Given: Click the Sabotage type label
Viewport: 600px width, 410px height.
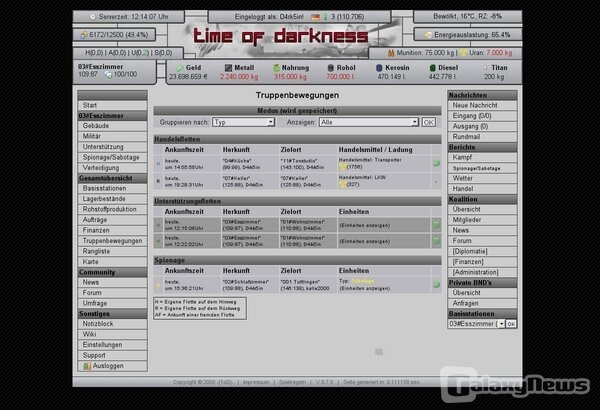Looking at the screenshot, I should 362,281.
